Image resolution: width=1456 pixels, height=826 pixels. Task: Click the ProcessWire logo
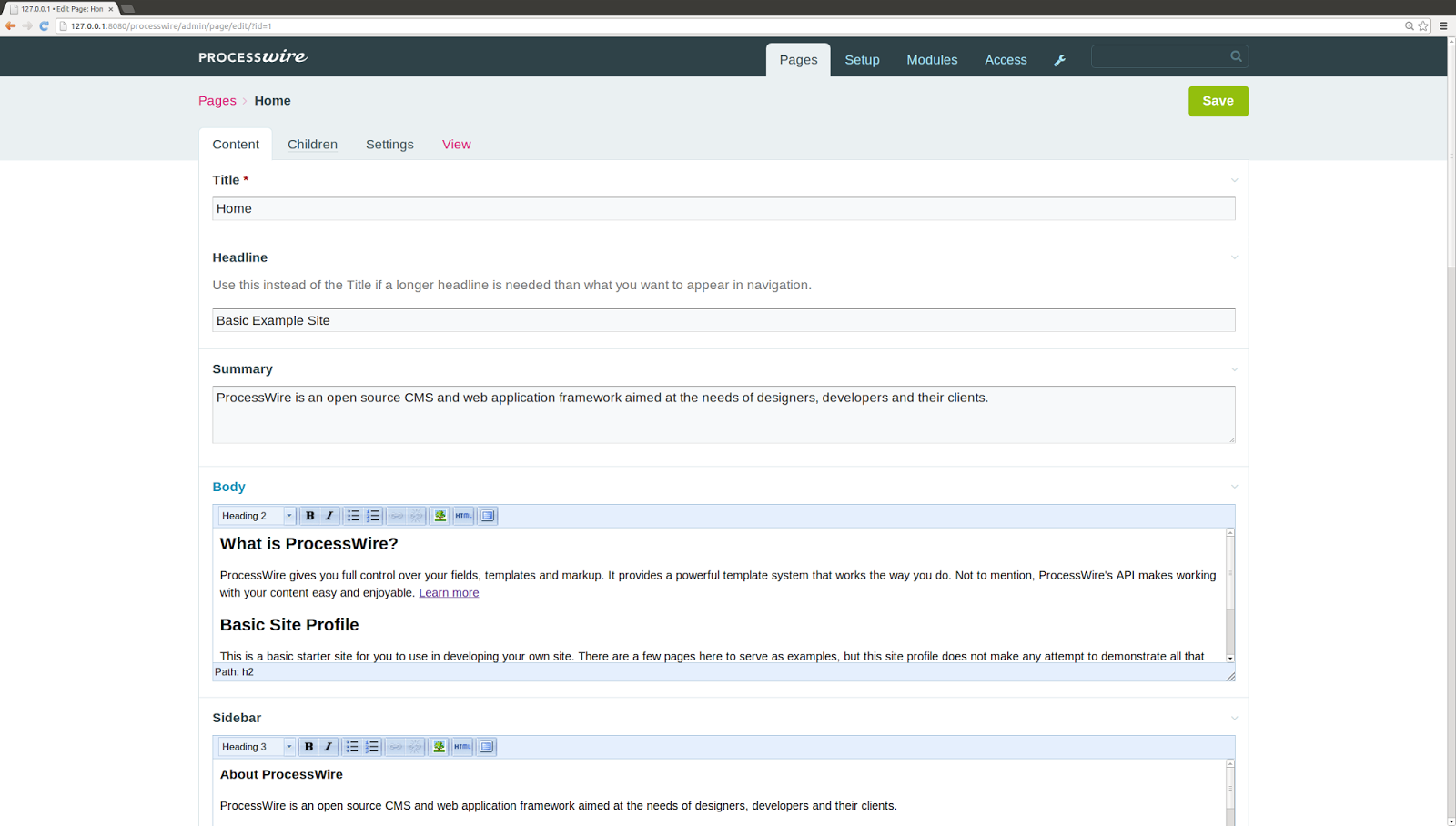(253, 56)
